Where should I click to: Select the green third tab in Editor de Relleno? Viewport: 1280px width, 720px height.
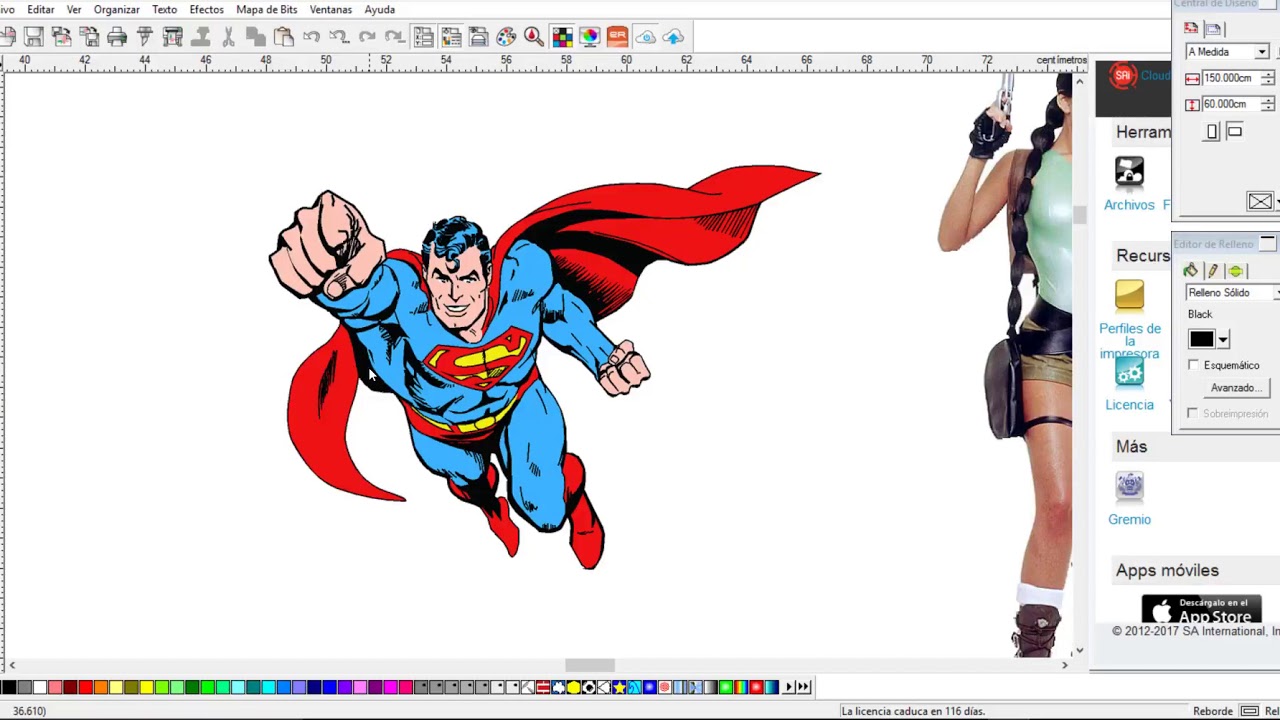(x=1236, y=271)
